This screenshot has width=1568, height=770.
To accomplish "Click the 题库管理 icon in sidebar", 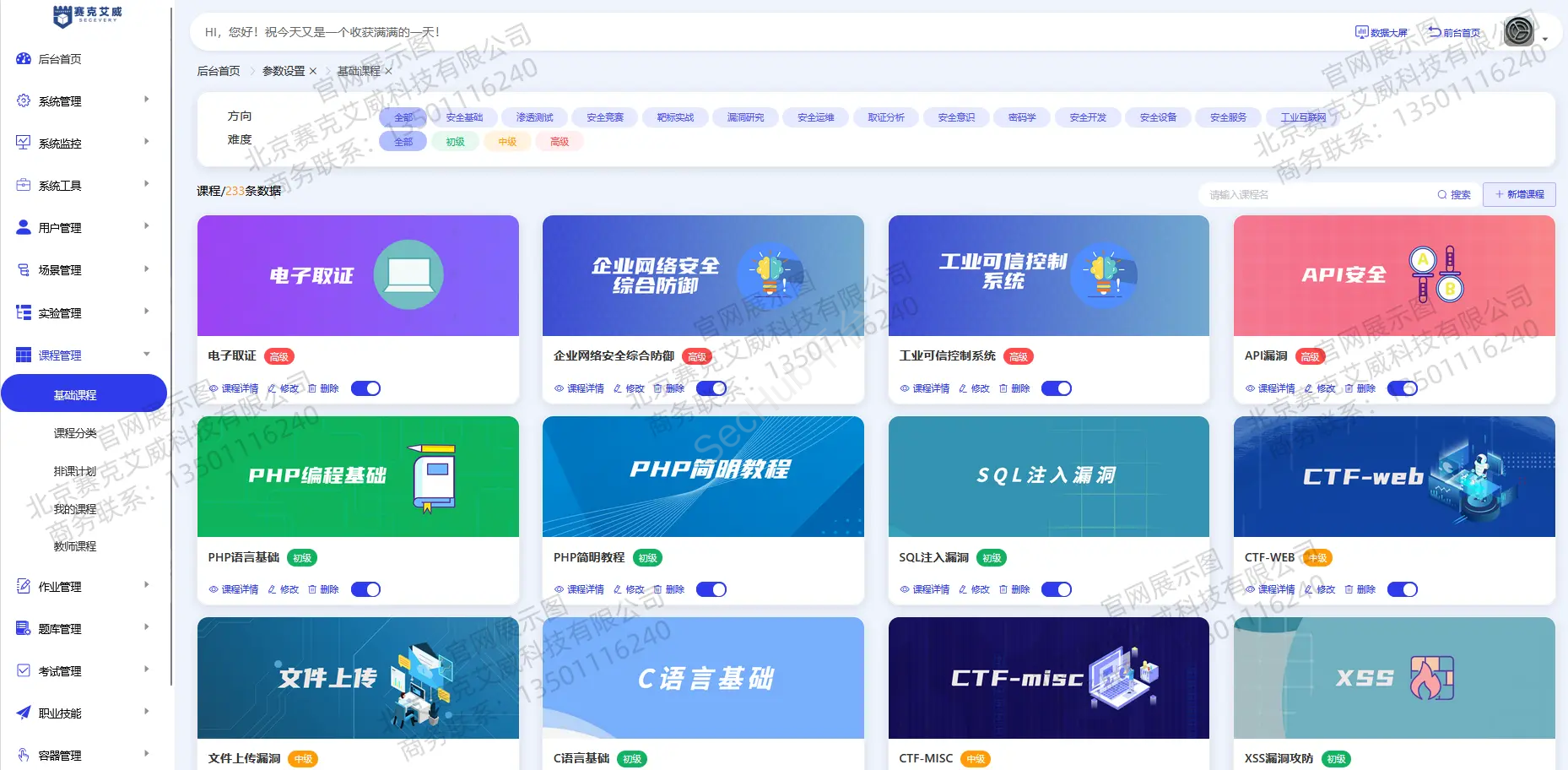I will [24, 628].
